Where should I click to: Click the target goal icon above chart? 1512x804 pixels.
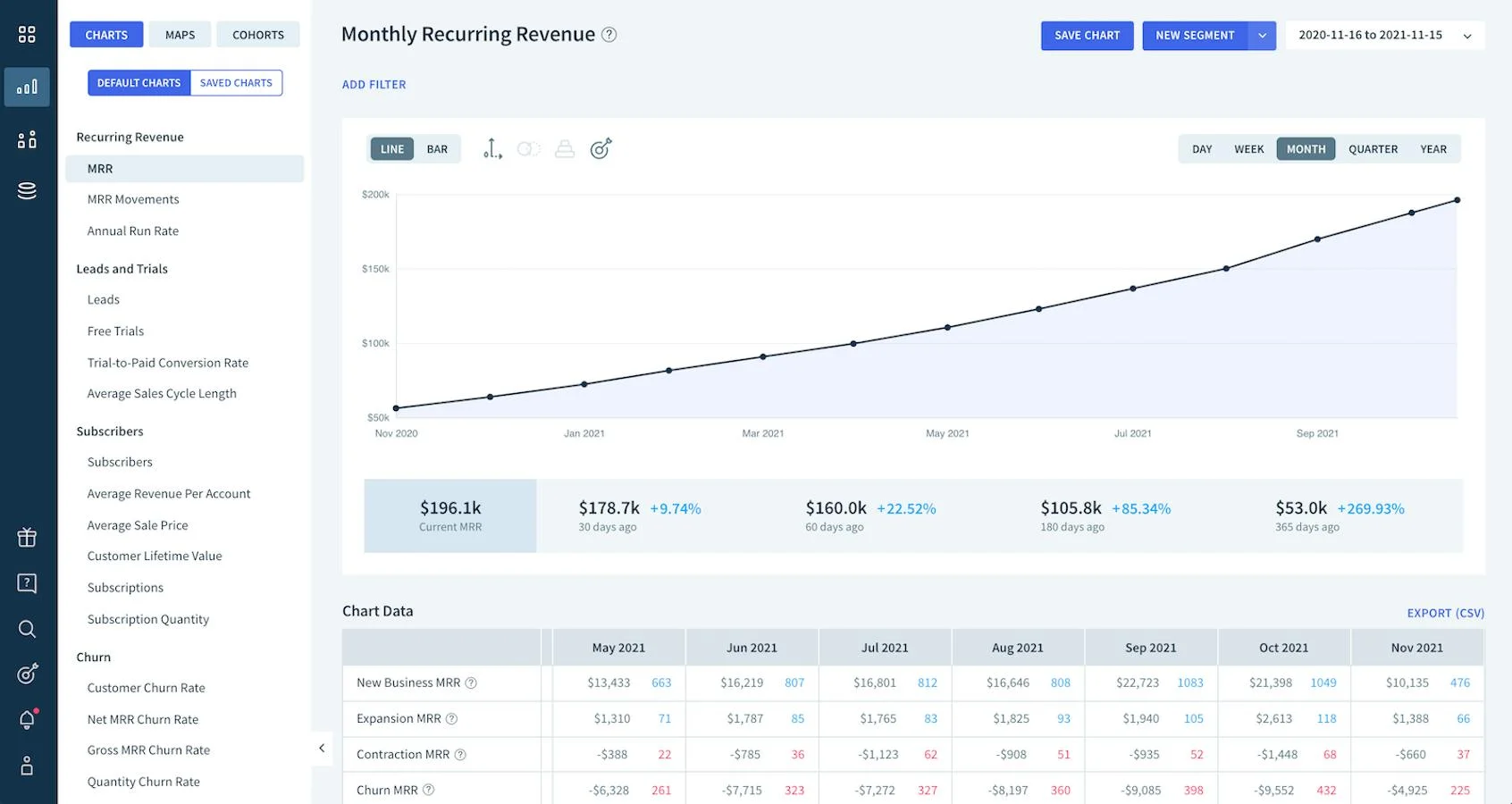point(601,148)
